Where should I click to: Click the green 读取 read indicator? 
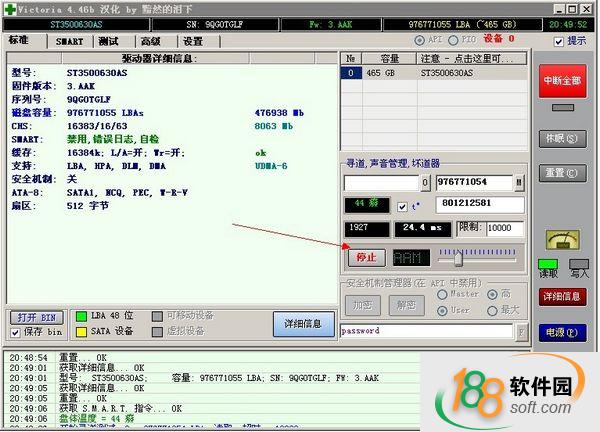point(548,264)
